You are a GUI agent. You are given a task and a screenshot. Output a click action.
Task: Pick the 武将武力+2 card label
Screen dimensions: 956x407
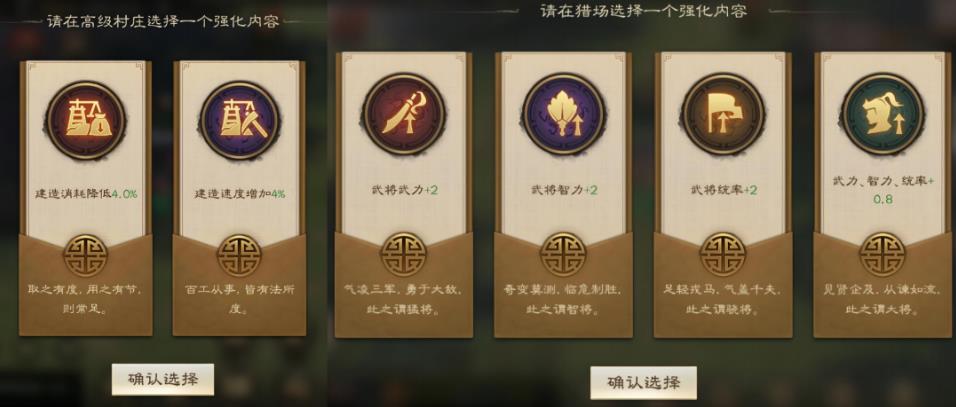404,190
